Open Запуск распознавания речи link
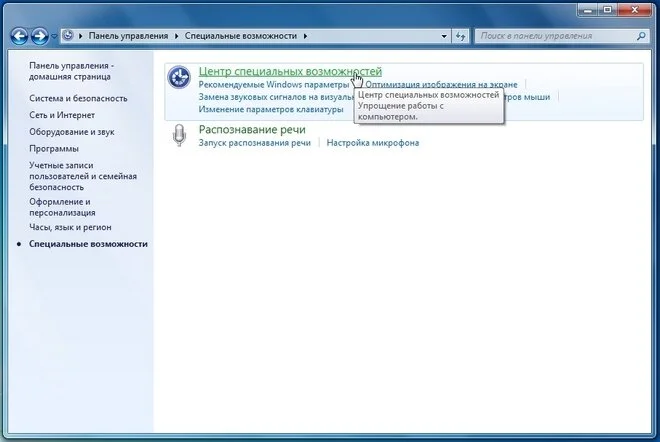This screenshot has height=442, width=660. tap(255, 143)
